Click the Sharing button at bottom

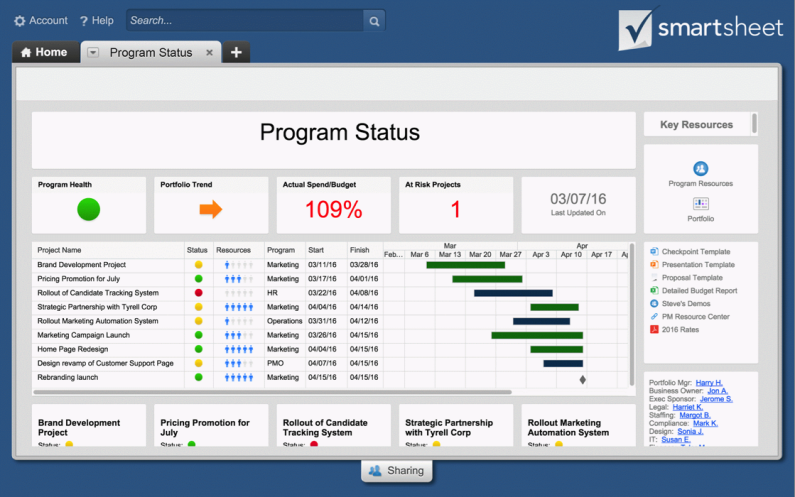(x=397, y=471)
